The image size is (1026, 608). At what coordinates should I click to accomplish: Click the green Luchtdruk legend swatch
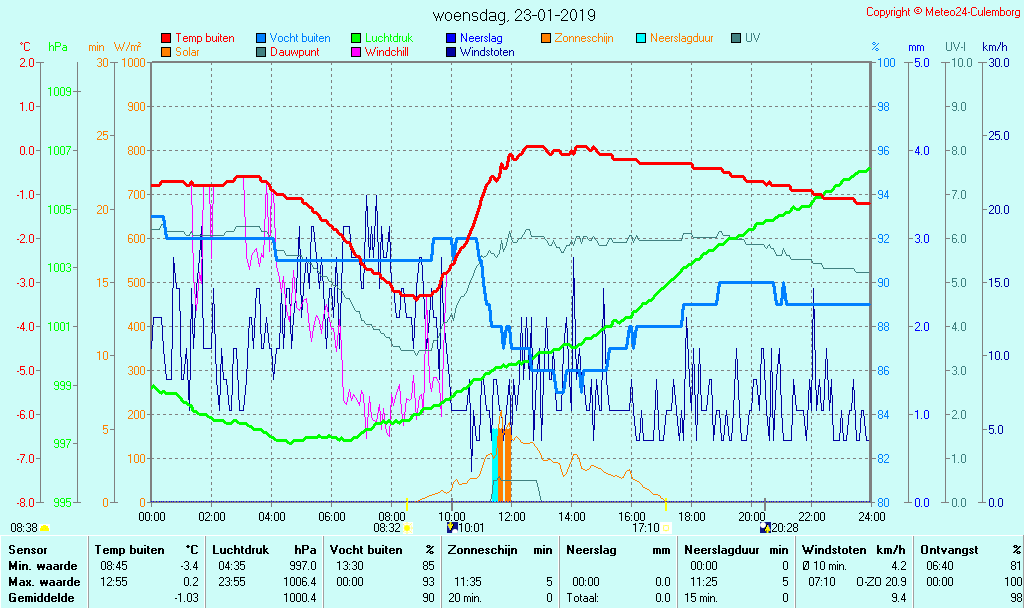point(356,38)
